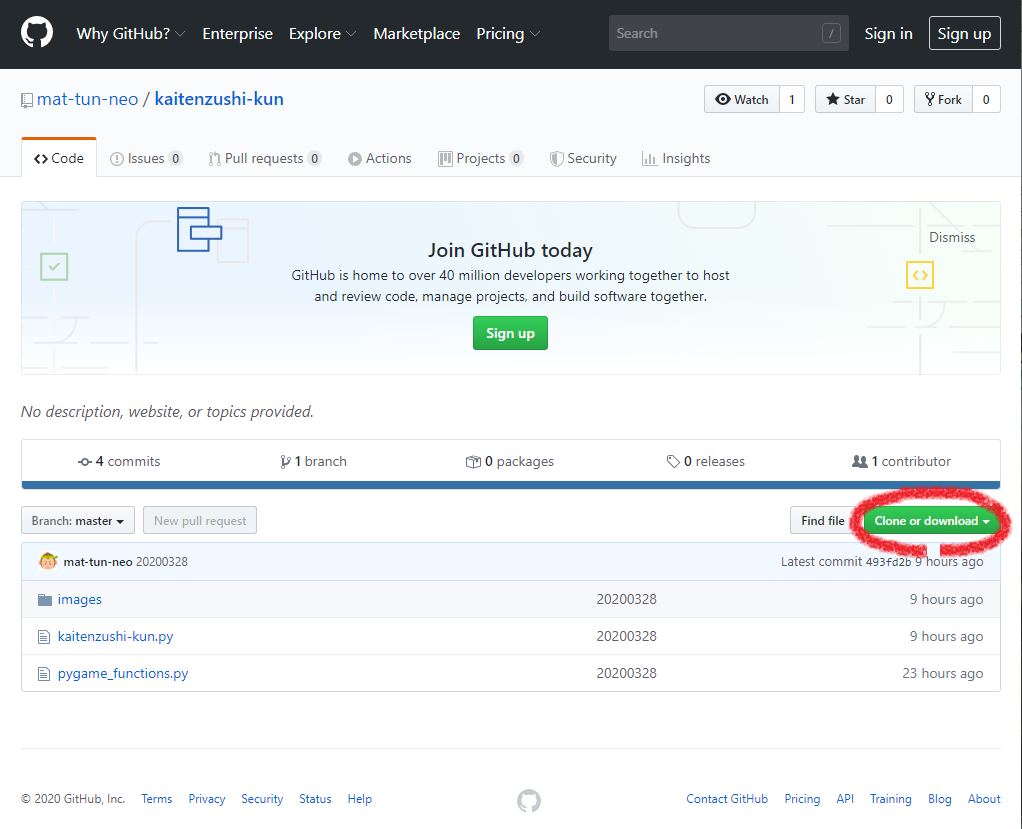The width and height of the screenshot is (1022, 829).
Task: Open commit hash 493fd2b
Action: click(x=888, y=562)
